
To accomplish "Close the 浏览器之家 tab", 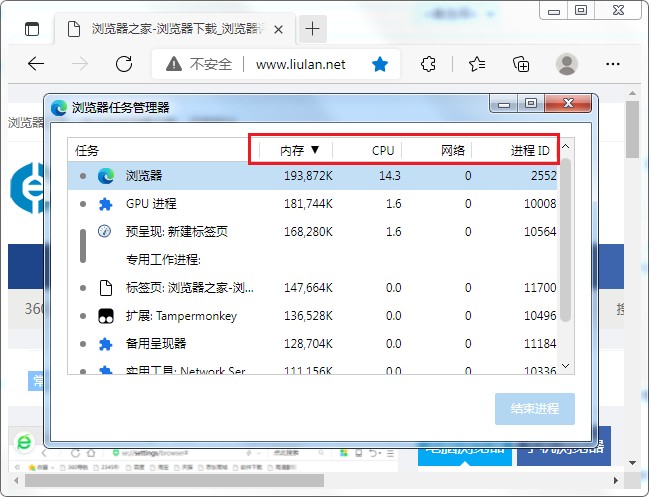I will tap(279, 29).
